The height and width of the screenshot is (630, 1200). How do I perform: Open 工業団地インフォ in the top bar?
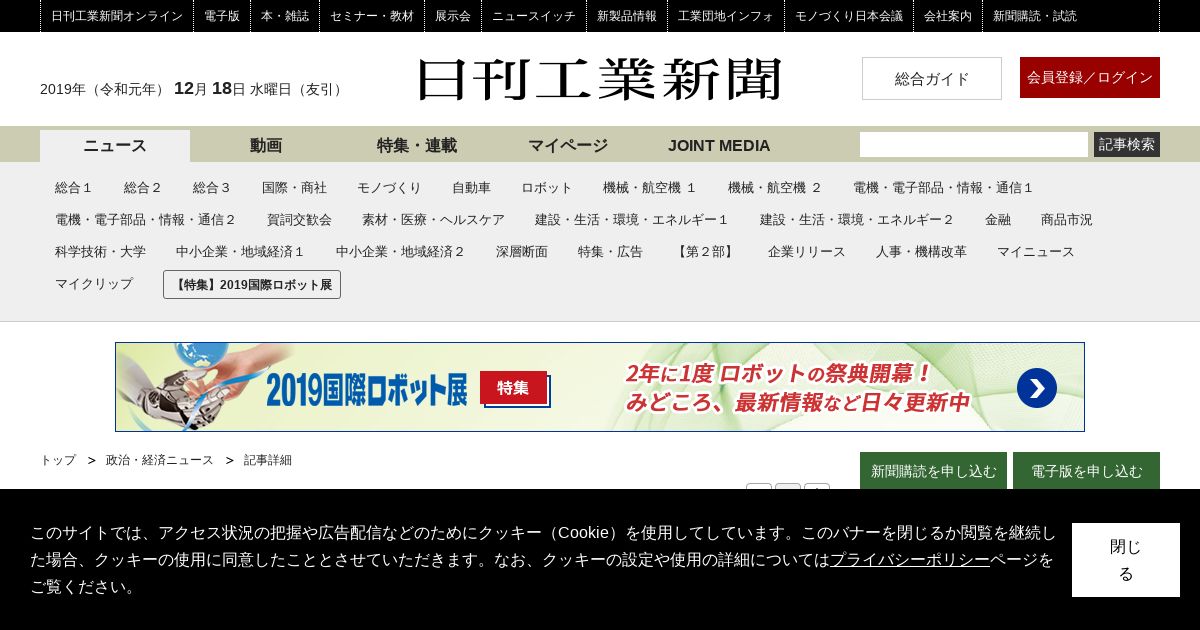coord(726,16)
